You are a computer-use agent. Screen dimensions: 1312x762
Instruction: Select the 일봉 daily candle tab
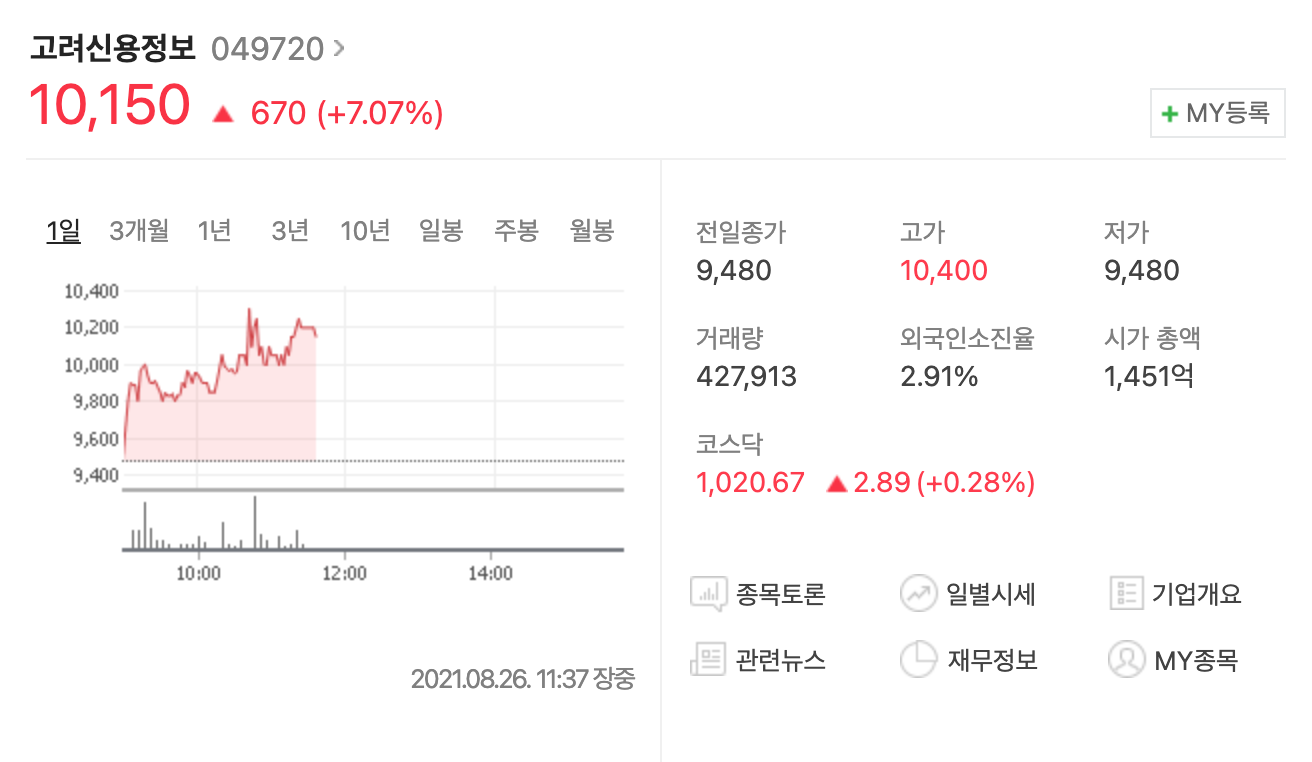tap(441, 232)
